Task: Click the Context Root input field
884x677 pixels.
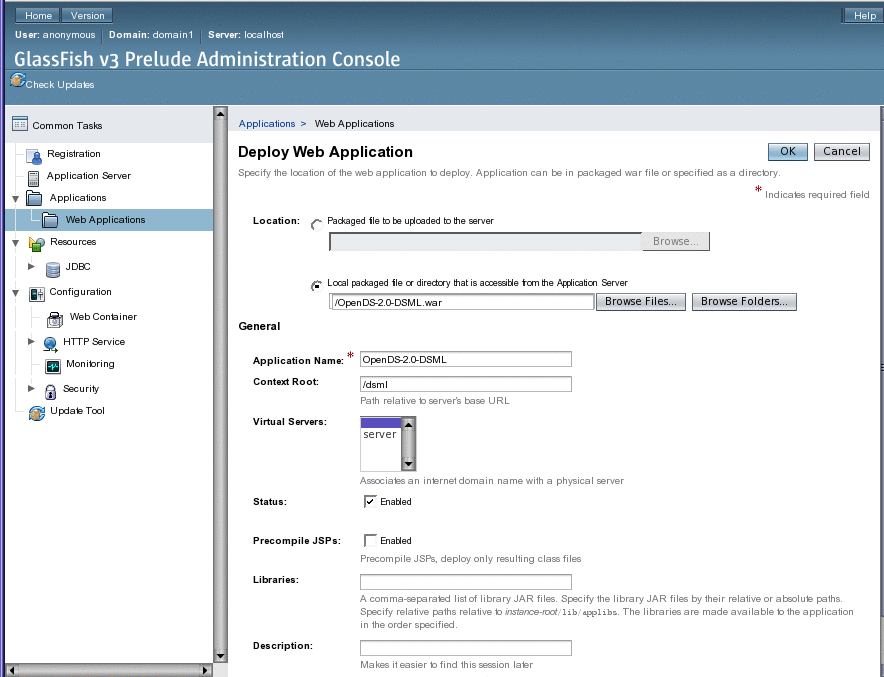Action: tap(465, 383)
